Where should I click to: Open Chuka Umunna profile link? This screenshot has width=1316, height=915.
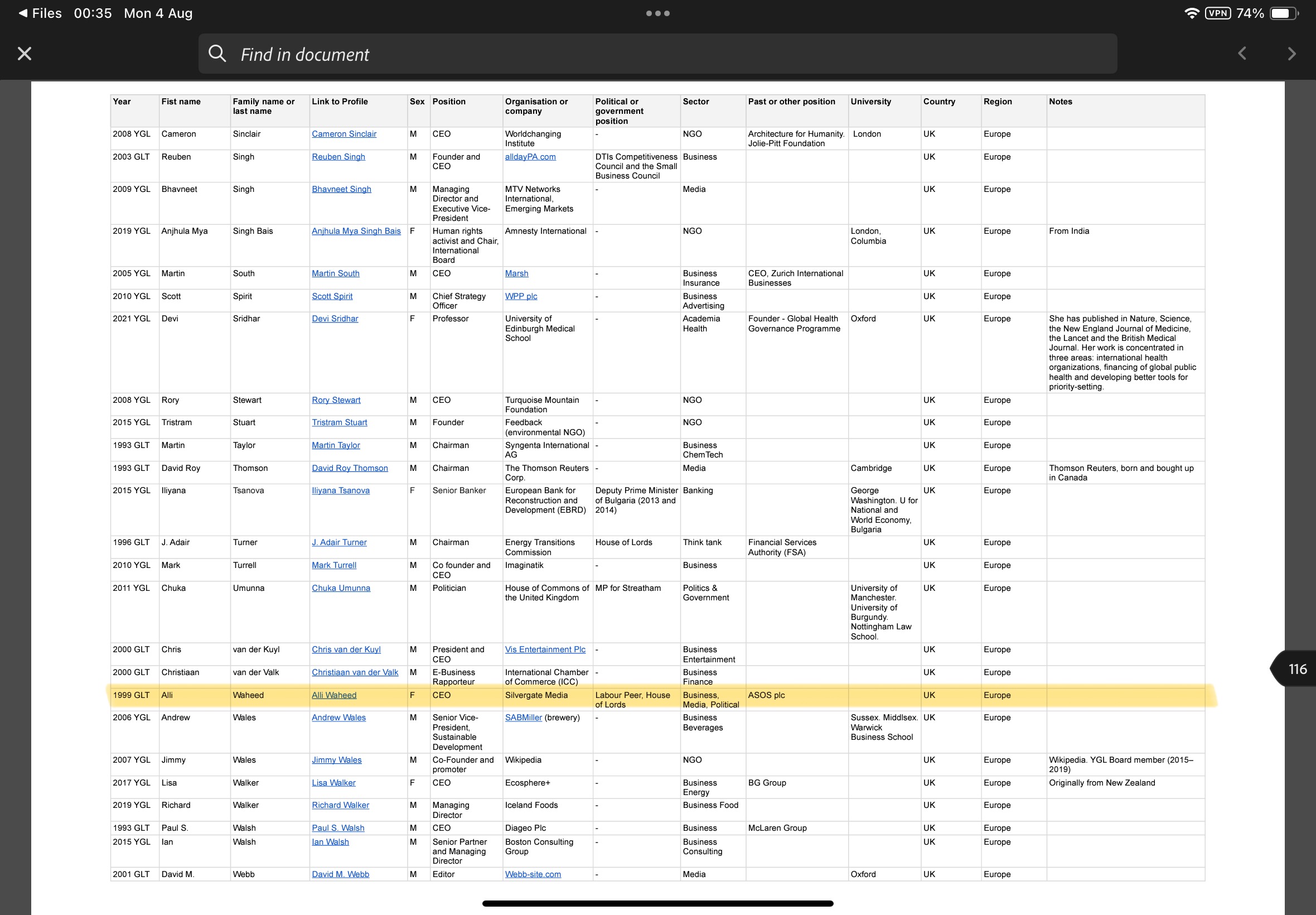pyautogui.click(x=341, y=588)
